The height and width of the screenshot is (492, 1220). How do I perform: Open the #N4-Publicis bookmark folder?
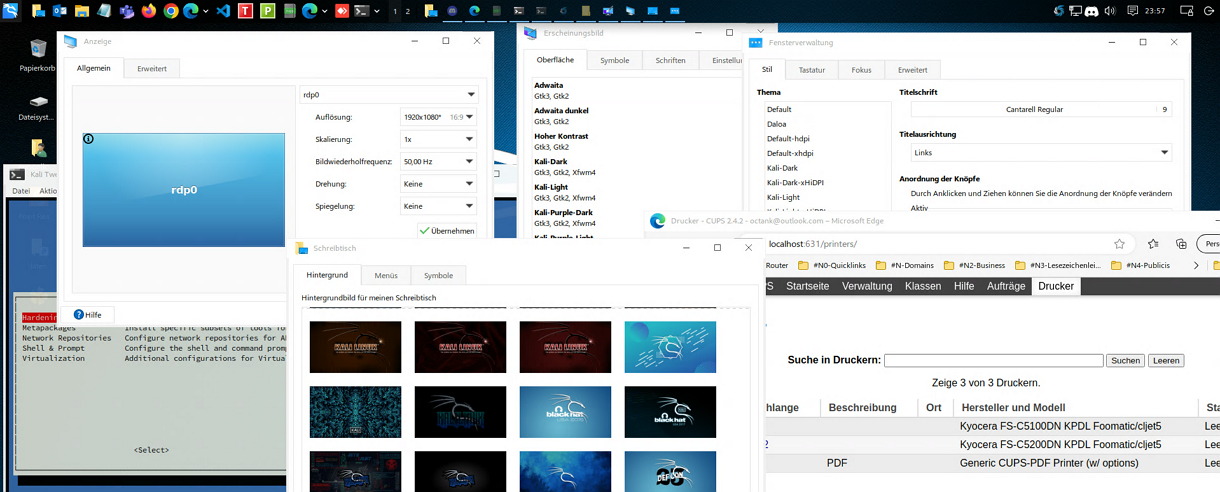click(1140, 265)
